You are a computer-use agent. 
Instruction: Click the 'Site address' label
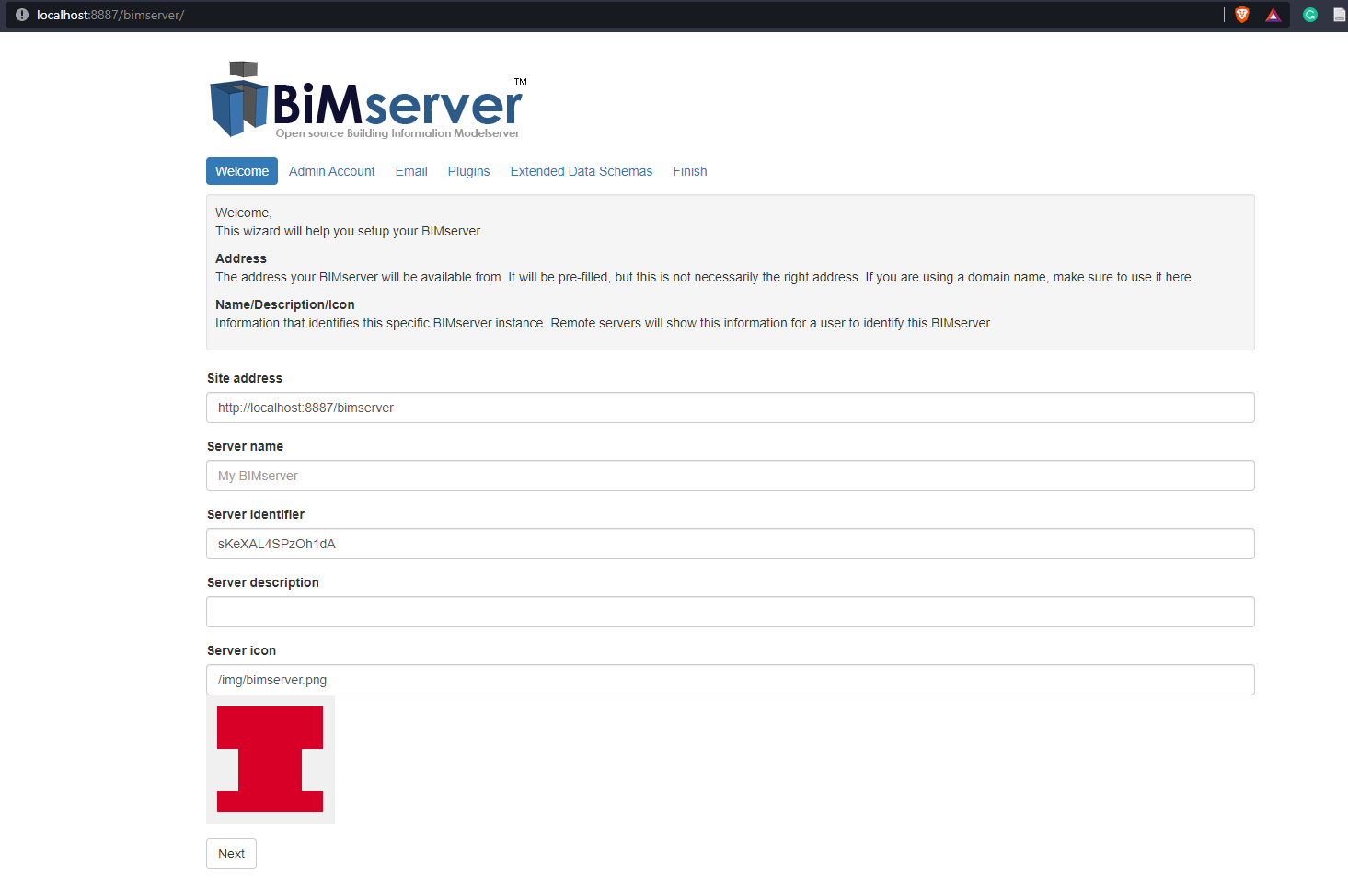245,378
